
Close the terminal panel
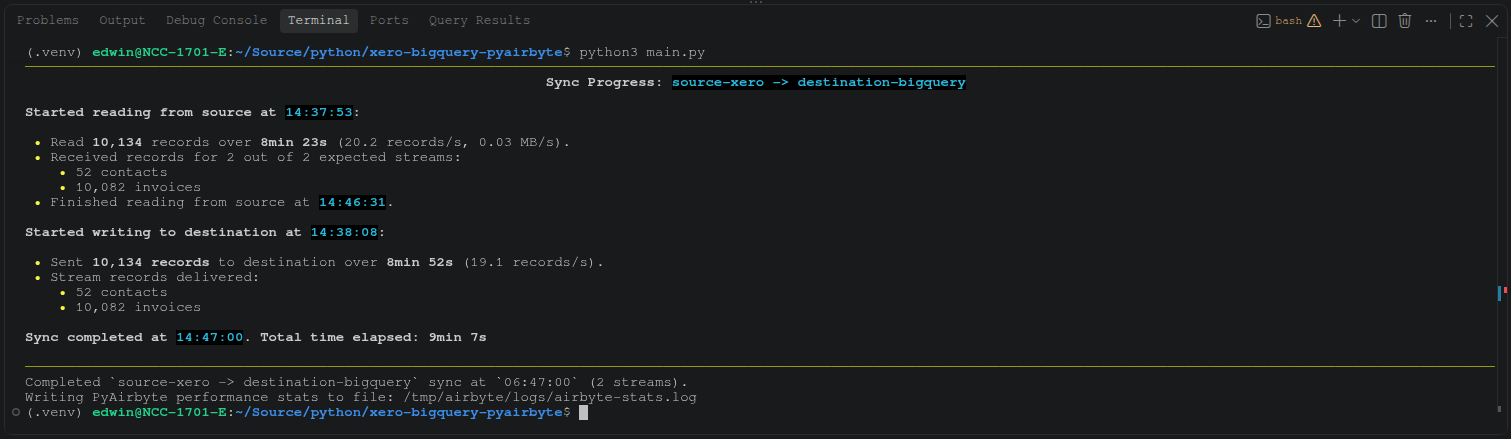coord(1491,20)
